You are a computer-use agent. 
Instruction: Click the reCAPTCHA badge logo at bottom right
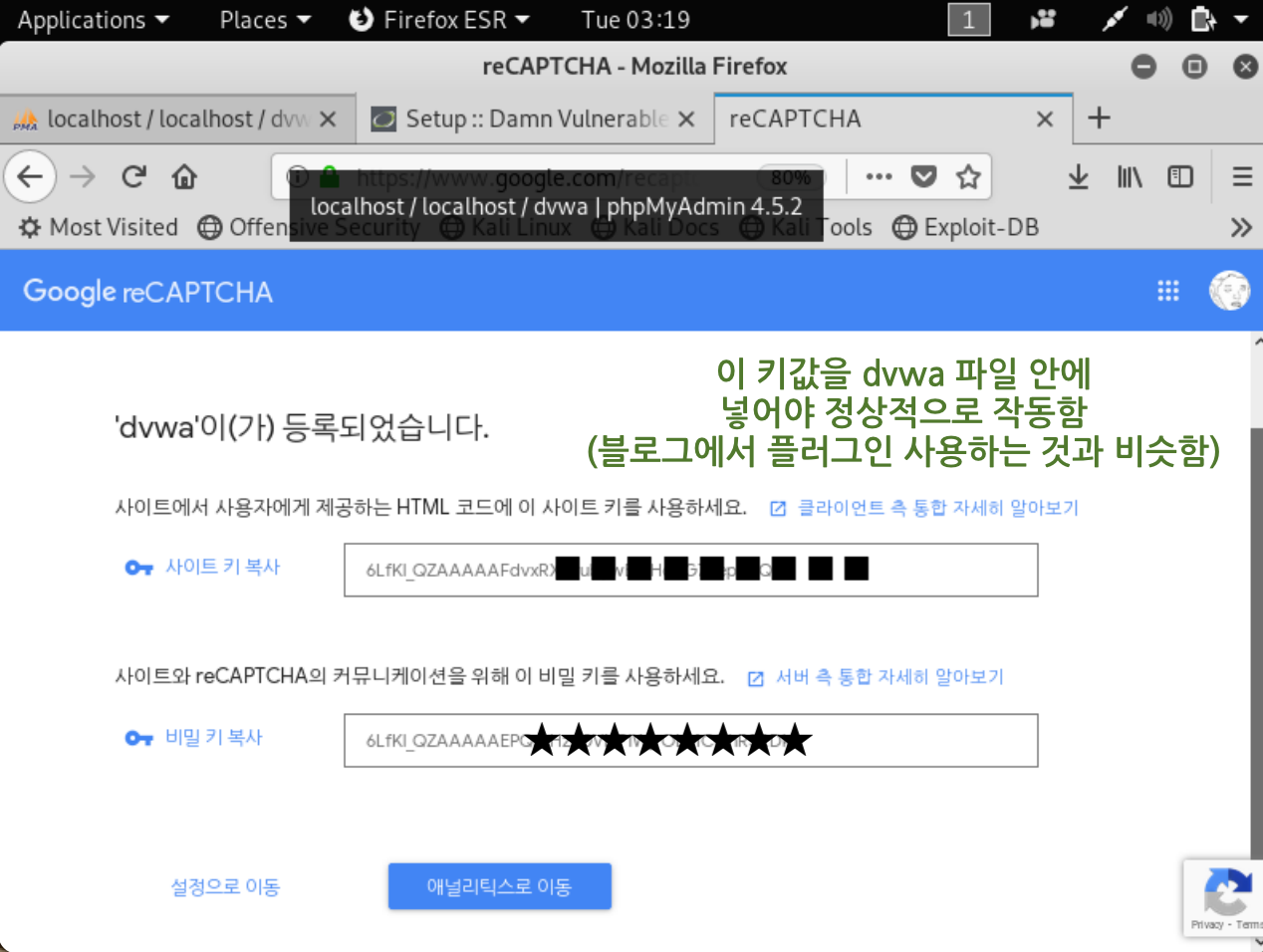(x=1227, y=891)
